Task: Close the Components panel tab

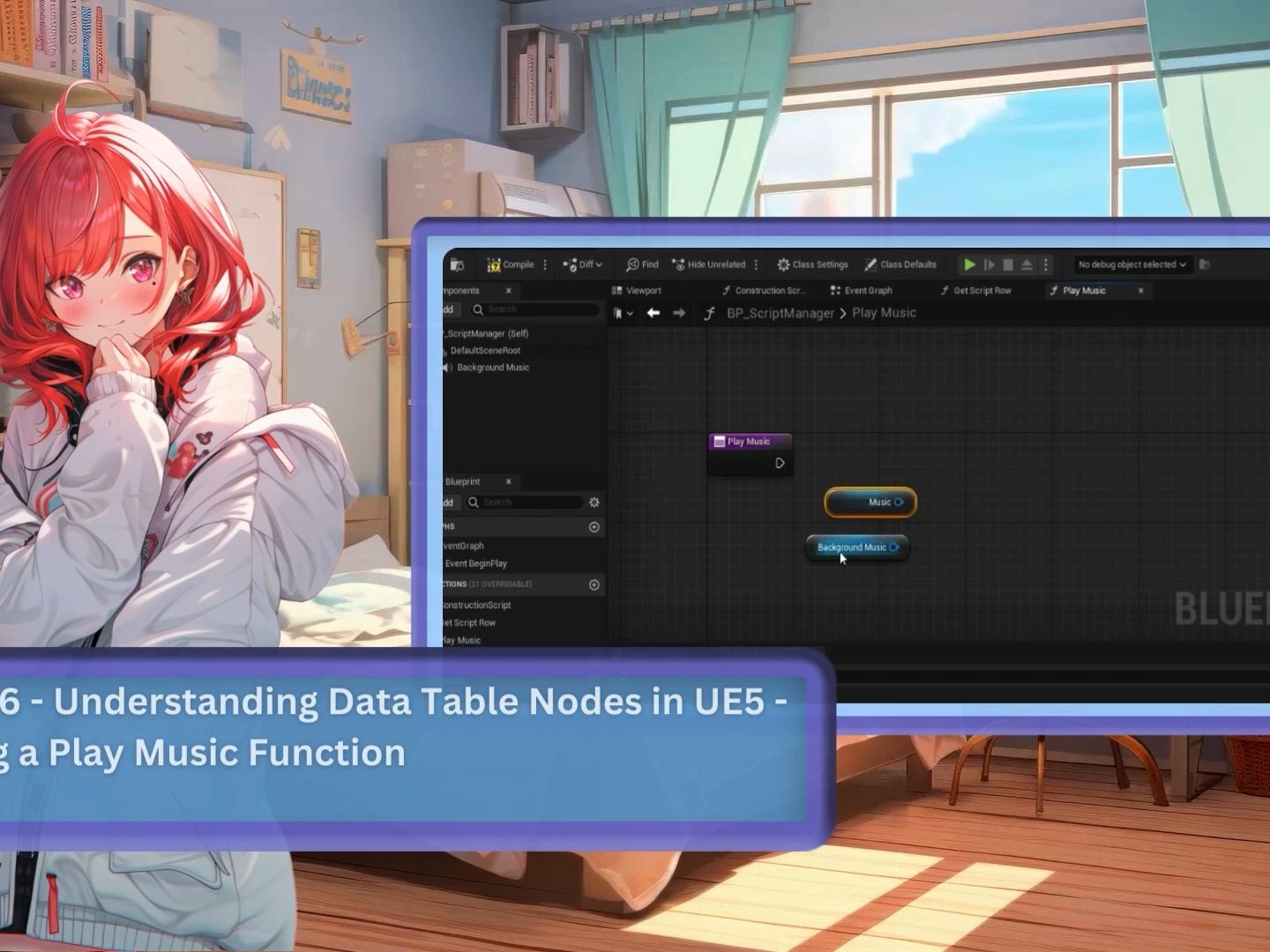Action: click(x=508, y=290)
